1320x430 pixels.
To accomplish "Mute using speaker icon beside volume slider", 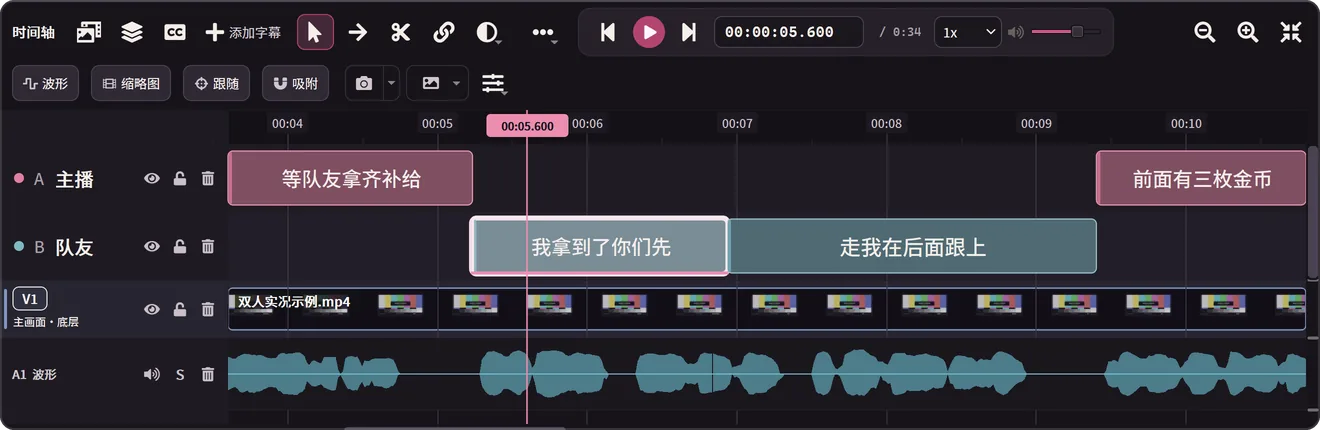I will pyautogui.click(x=1016, y=32).
